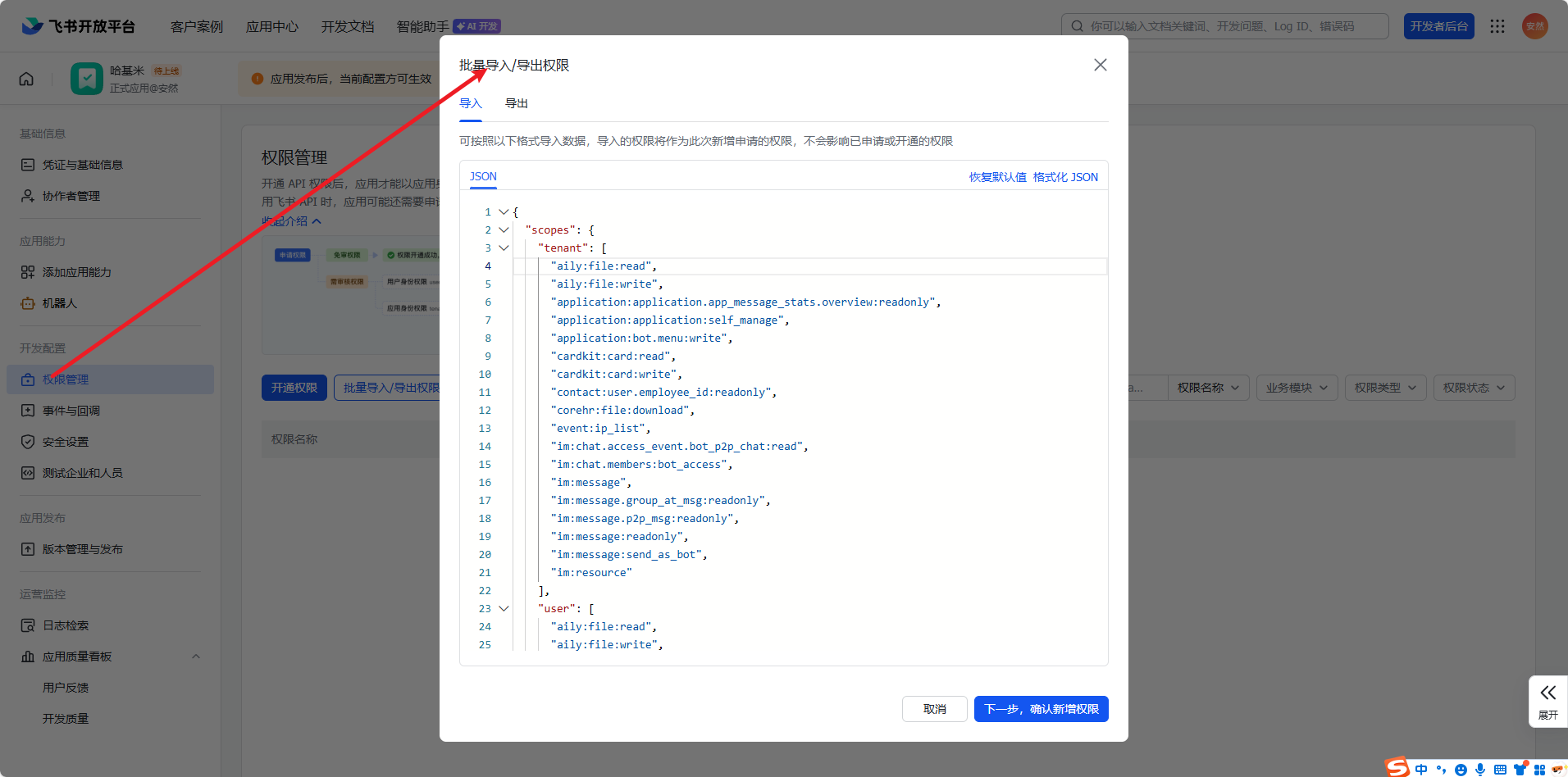Open the 权限名称 filter dropdown
1568x777 pixels.
(1209, 388)
